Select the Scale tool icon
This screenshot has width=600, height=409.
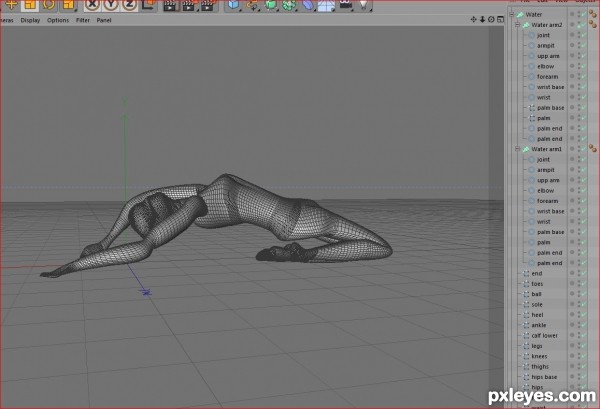(30, 5)
